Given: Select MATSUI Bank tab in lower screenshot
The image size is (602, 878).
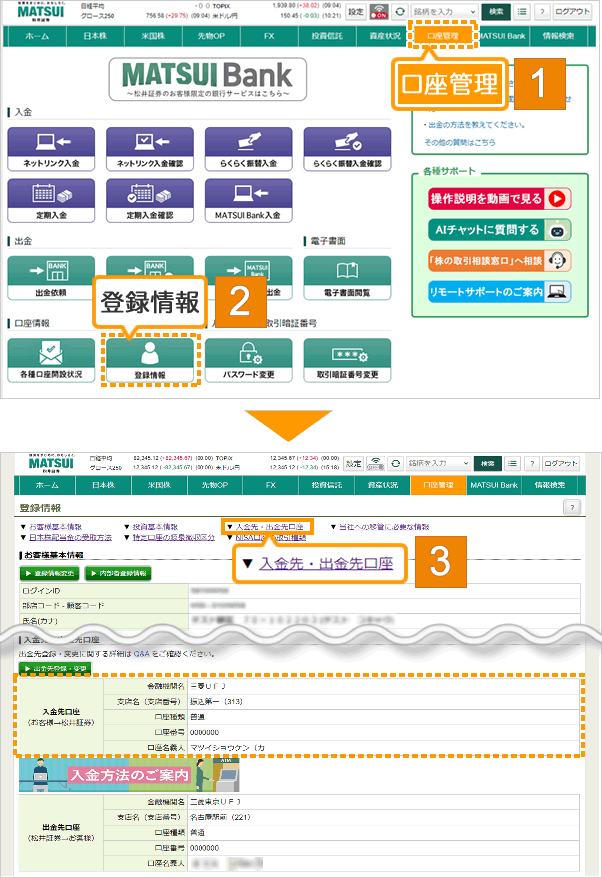Looking at the screenshot, I should tap(494, 485).
